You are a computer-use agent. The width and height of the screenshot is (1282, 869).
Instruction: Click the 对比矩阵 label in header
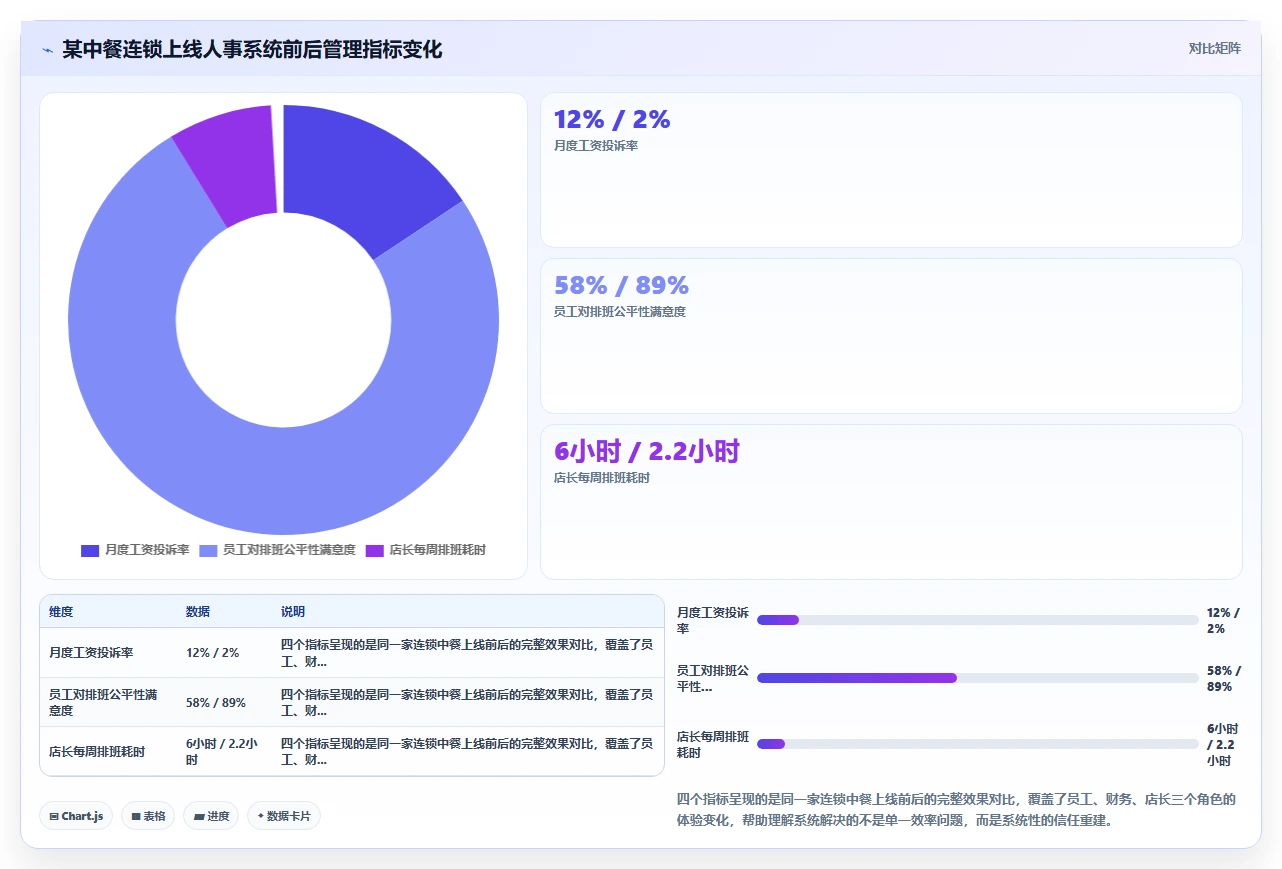point(1214,48)
